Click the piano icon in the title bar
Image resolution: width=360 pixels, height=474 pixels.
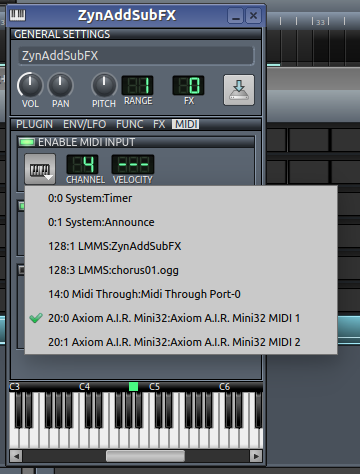pos(17,15)
